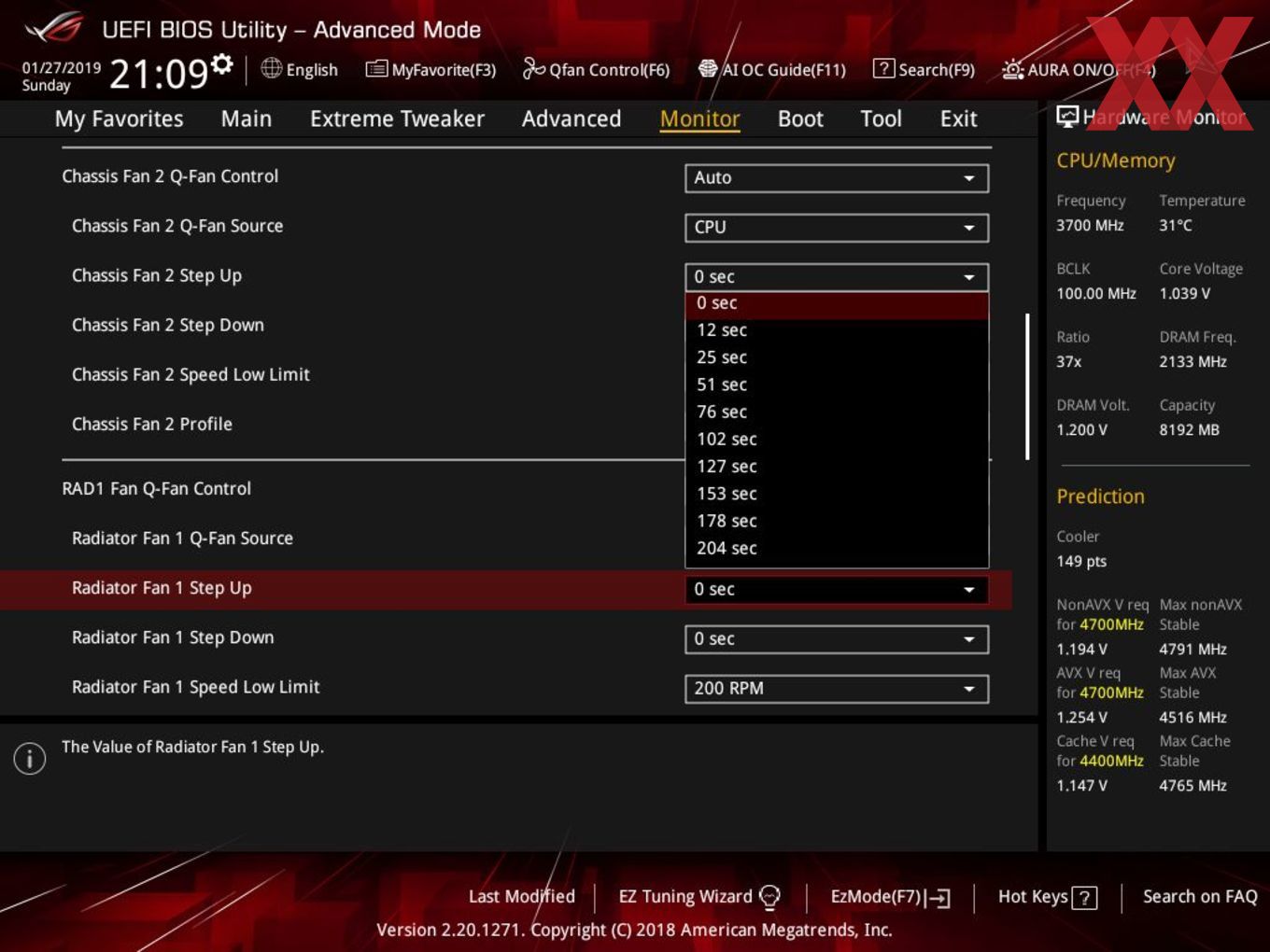Open AI OC Guide(F11) icon
The image size is (1270, 952).
(x=708, y=69)
